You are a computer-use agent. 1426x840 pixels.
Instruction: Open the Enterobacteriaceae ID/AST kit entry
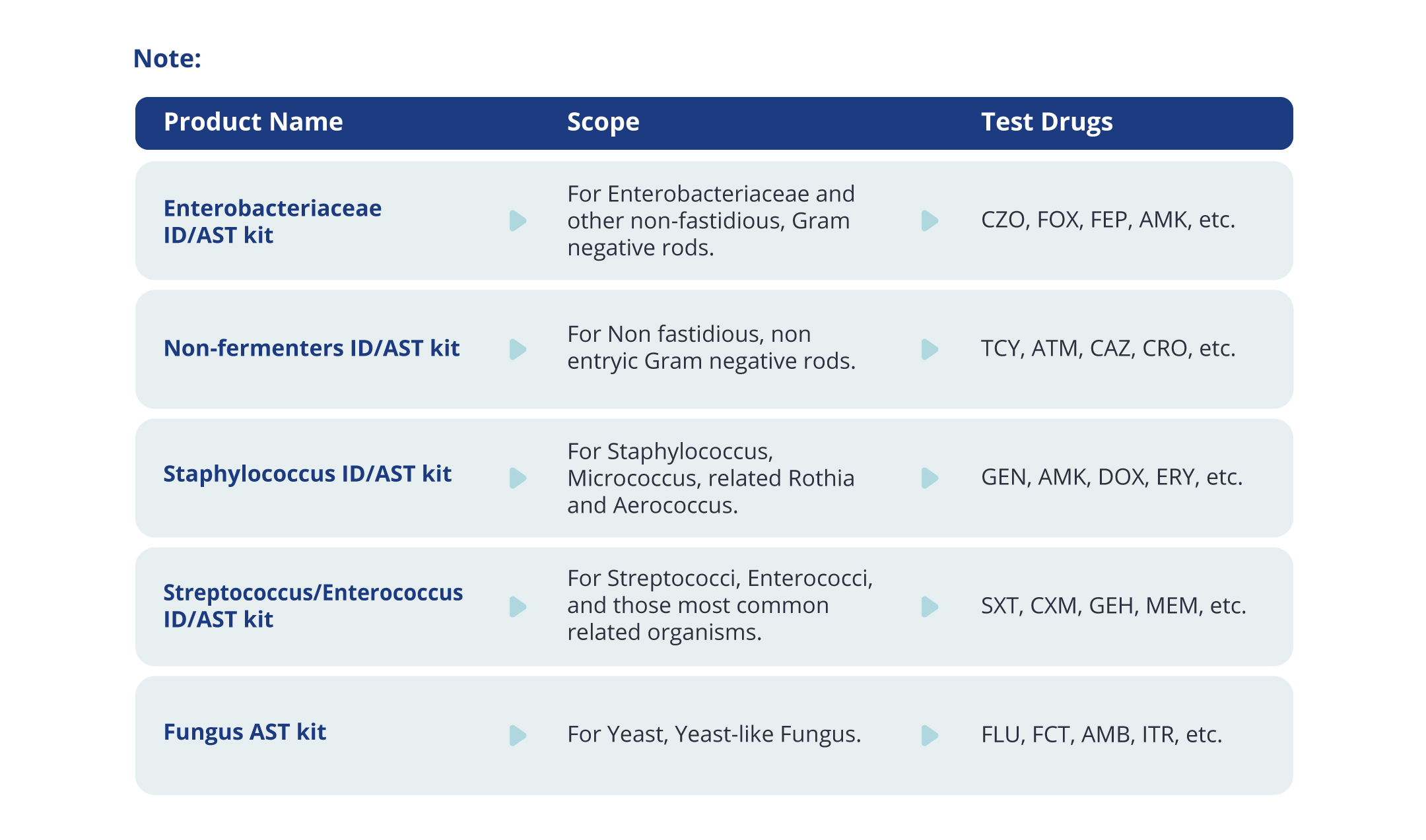coord(272,222)
